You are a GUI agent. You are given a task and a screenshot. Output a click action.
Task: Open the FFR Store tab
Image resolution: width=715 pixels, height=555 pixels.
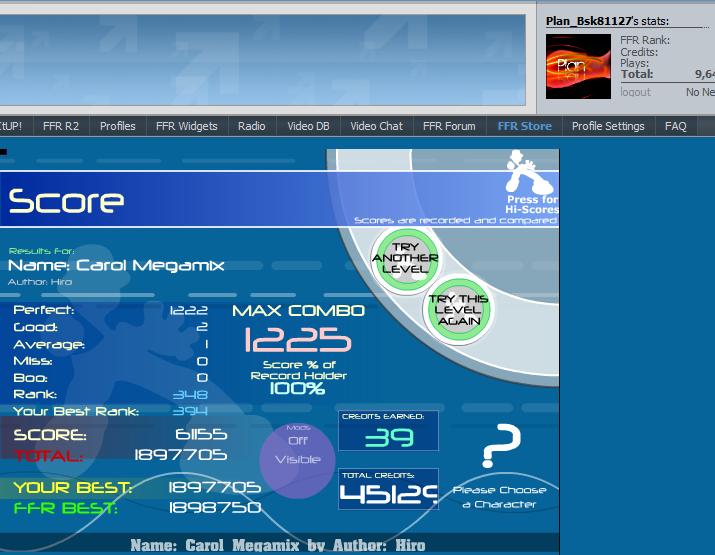524,126
